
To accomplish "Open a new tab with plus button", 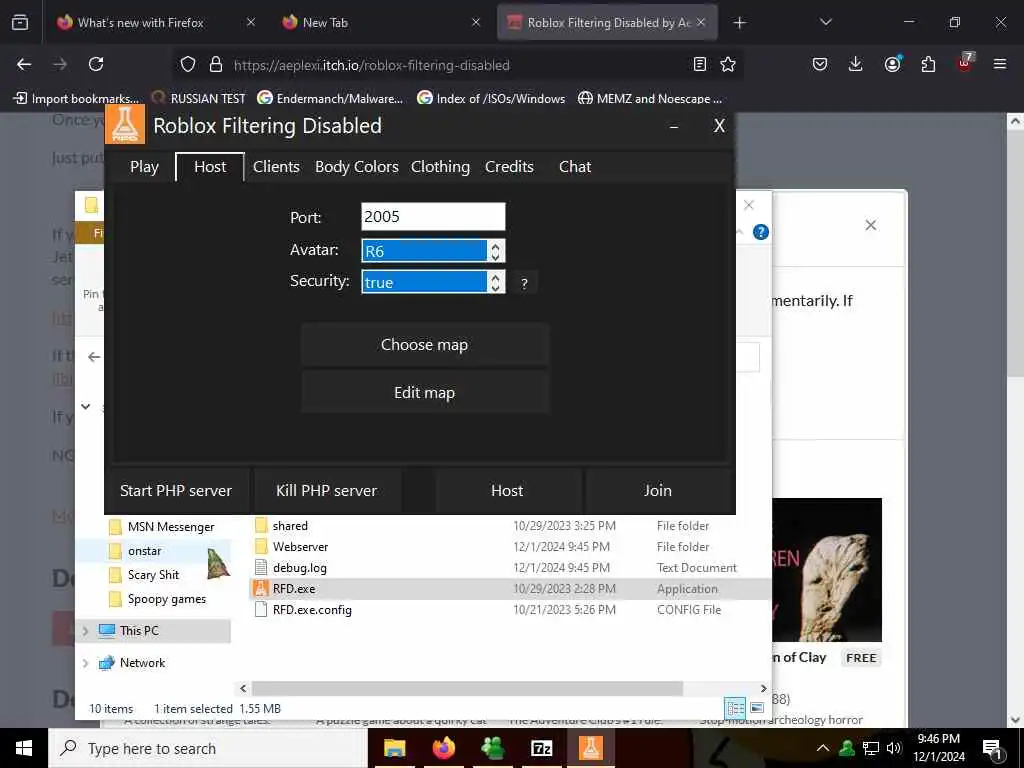I will [739, 23].
